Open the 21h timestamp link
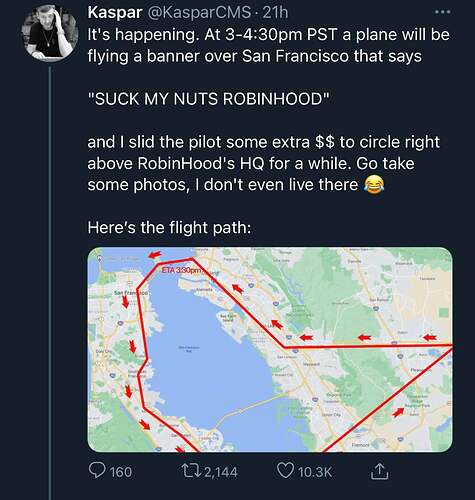475x500 pixels. 275,13
